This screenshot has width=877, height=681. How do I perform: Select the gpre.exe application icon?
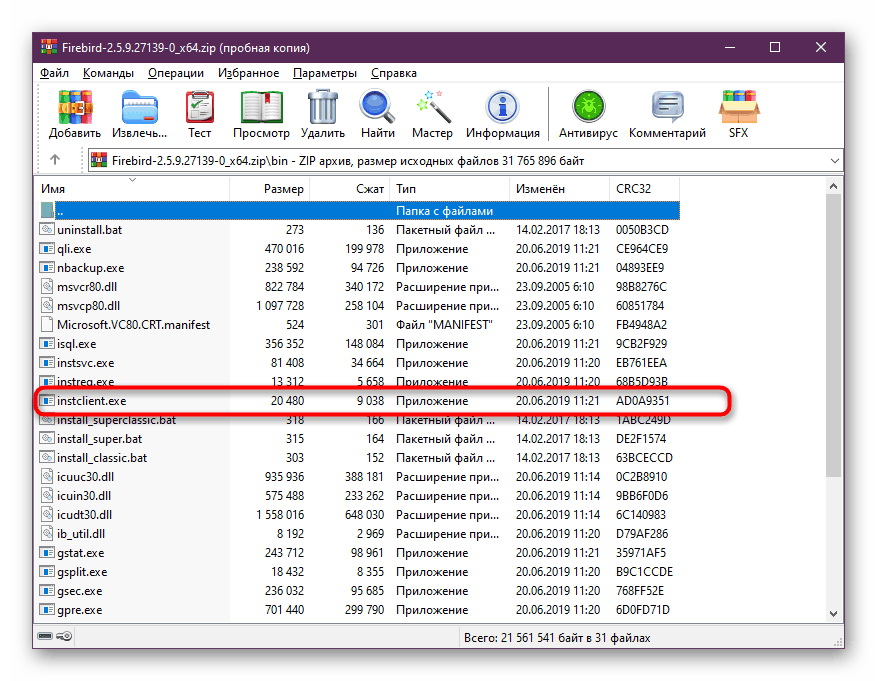coord(47,609)
